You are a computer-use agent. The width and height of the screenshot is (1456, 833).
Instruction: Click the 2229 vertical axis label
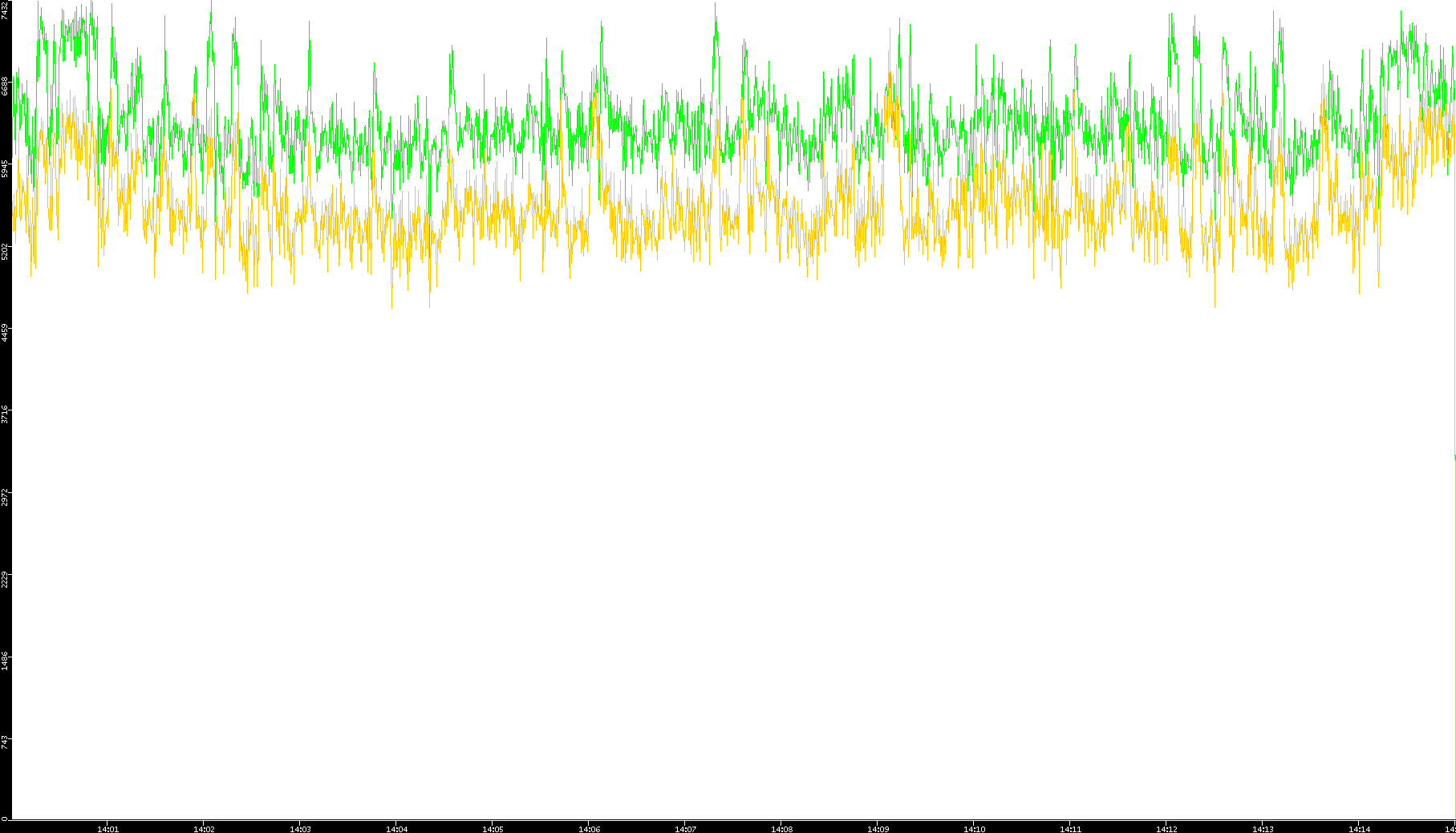[x=6, y=580]
